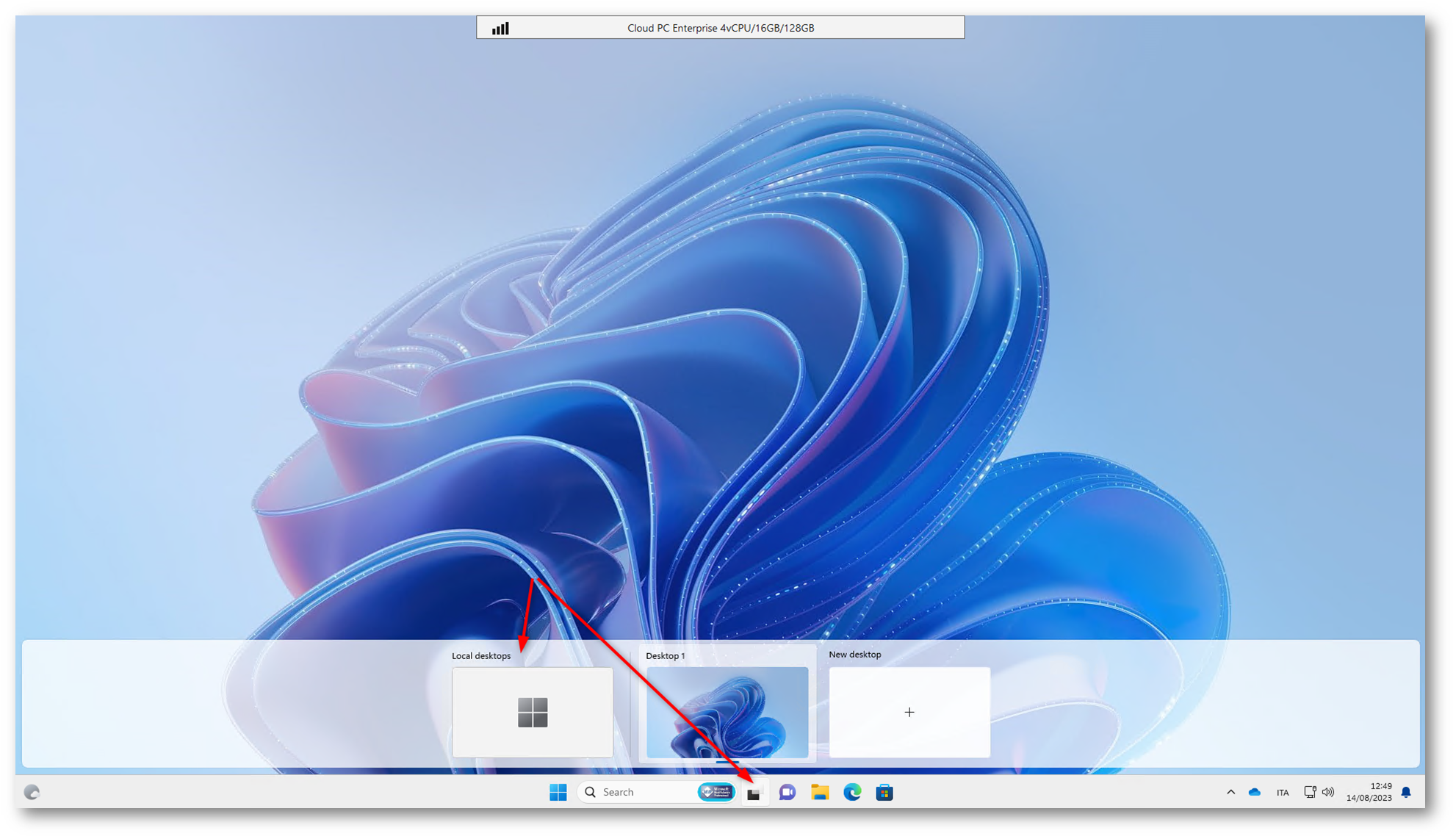Viewport: 1456px width, 839px height.
Task: Open network settings tray icon
Action: [x=1310, y=792]
